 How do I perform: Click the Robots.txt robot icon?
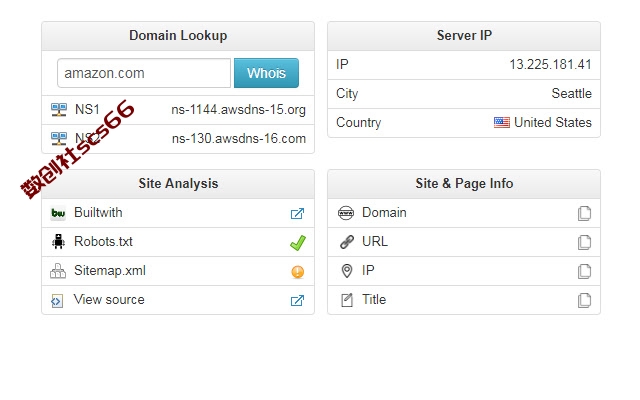click(x=58, y=242)
